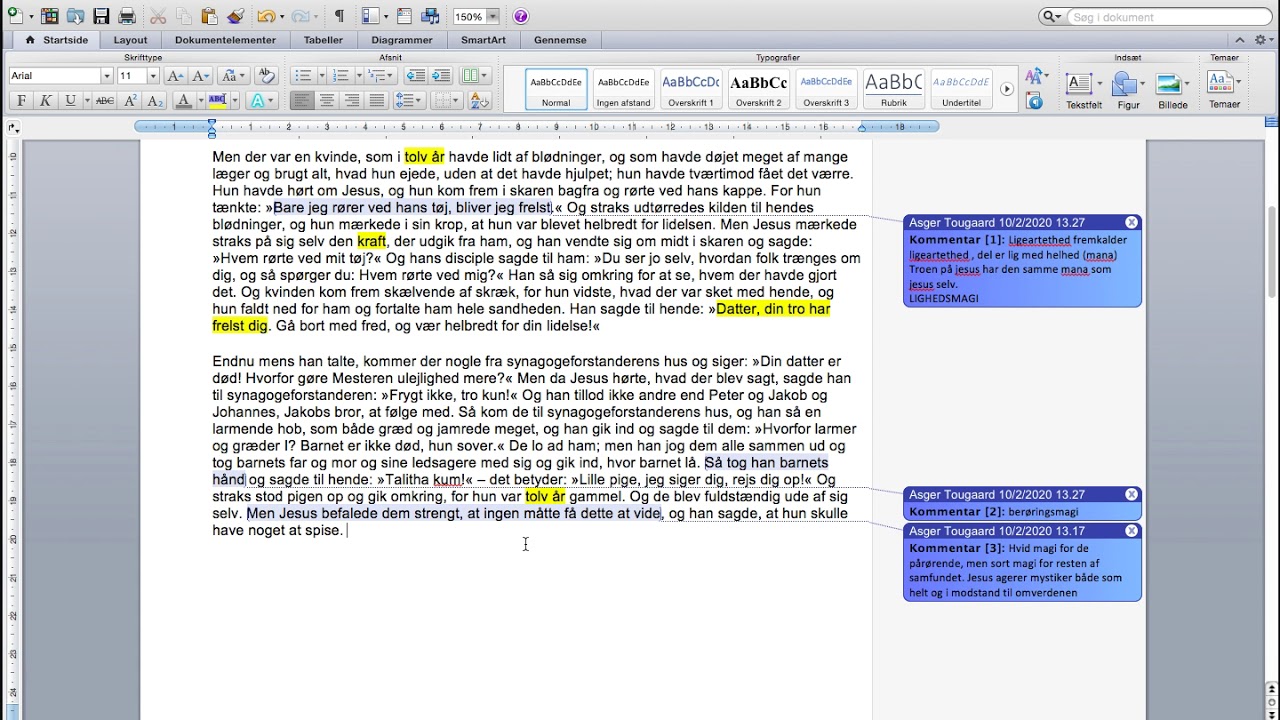Toggle paragraph marks display (¶)

(x=339, y=16)
